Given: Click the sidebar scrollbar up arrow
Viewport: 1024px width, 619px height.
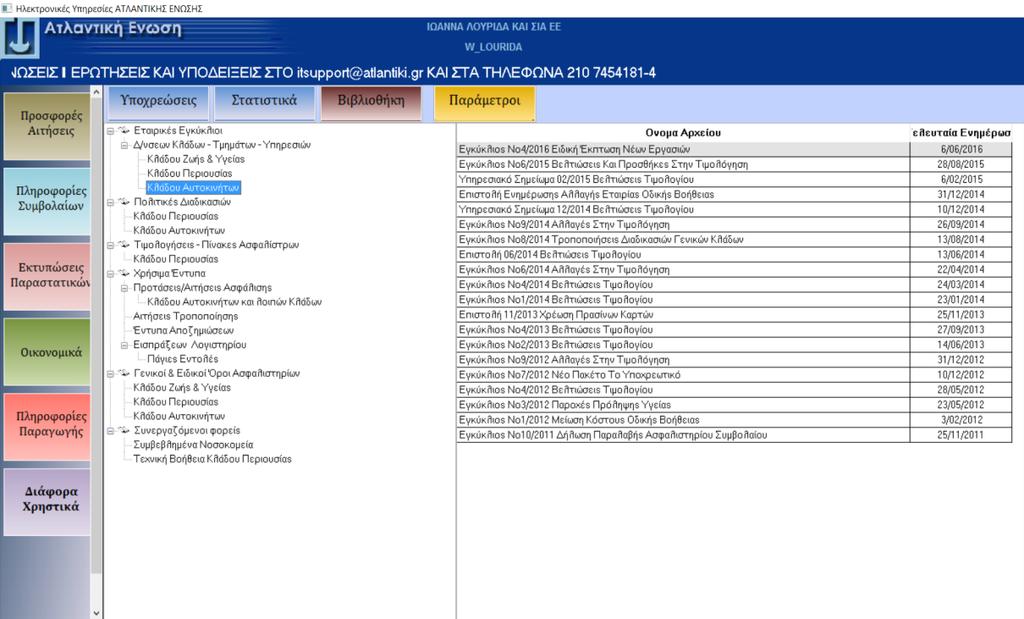Looking at the screenshot, I should point(97,92).
